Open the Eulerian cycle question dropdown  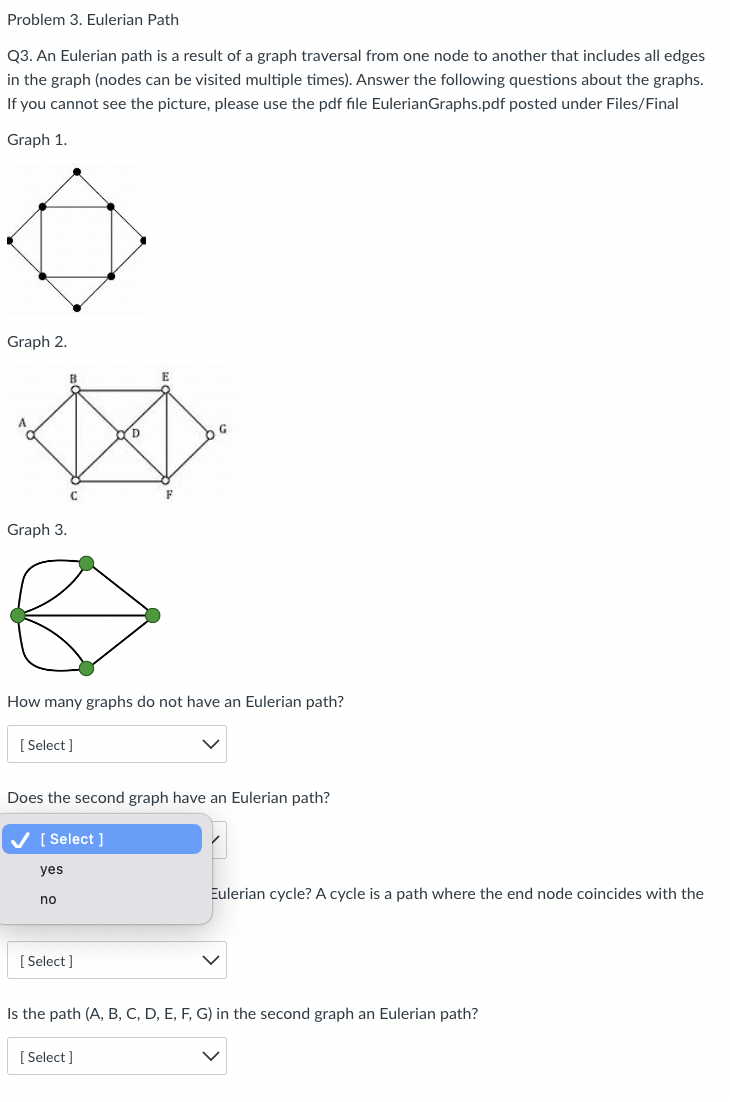click(117, 960)
